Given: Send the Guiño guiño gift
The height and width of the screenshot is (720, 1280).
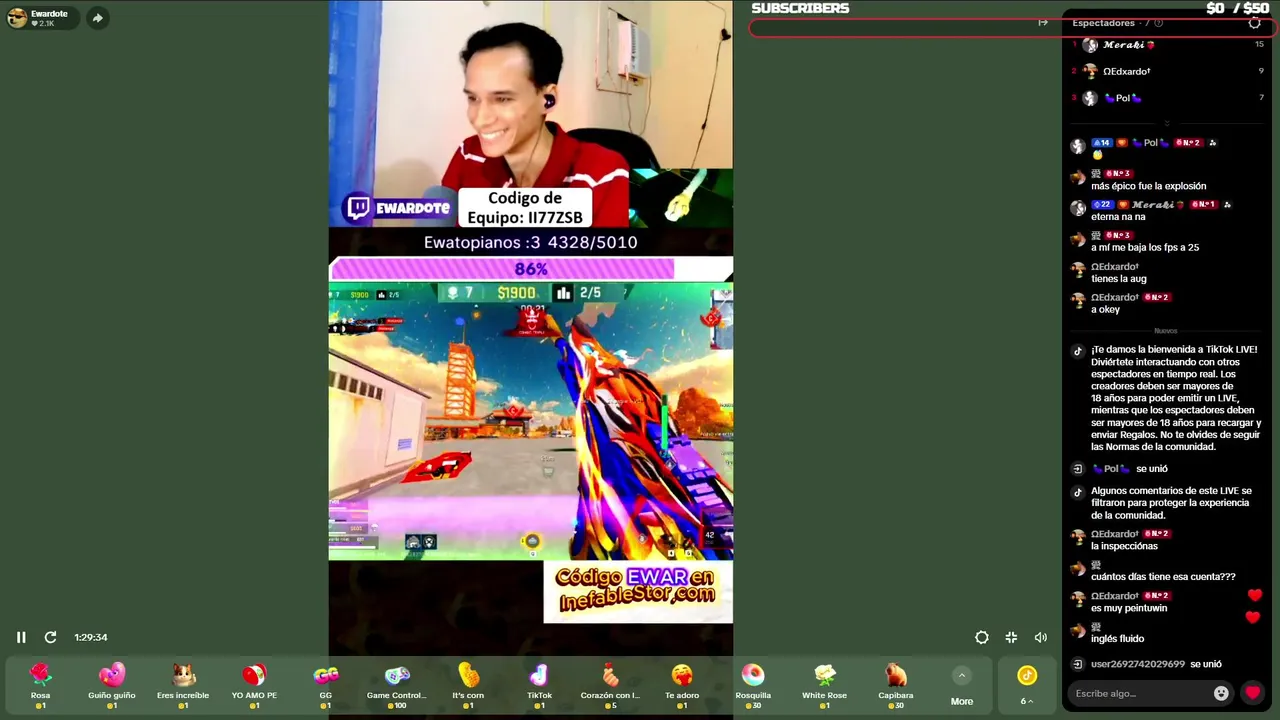Looking at the screenshot, I should pos(112,685).
